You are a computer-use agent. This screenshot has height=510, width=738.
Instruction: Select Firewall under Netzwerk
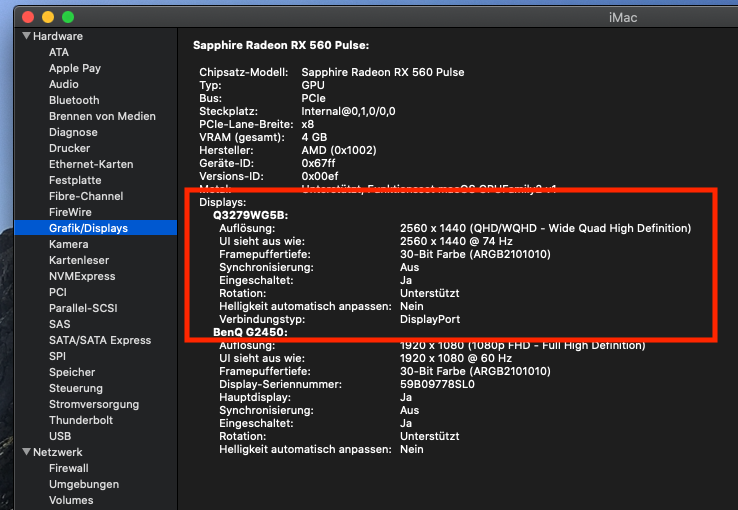(x=69, y=468)
